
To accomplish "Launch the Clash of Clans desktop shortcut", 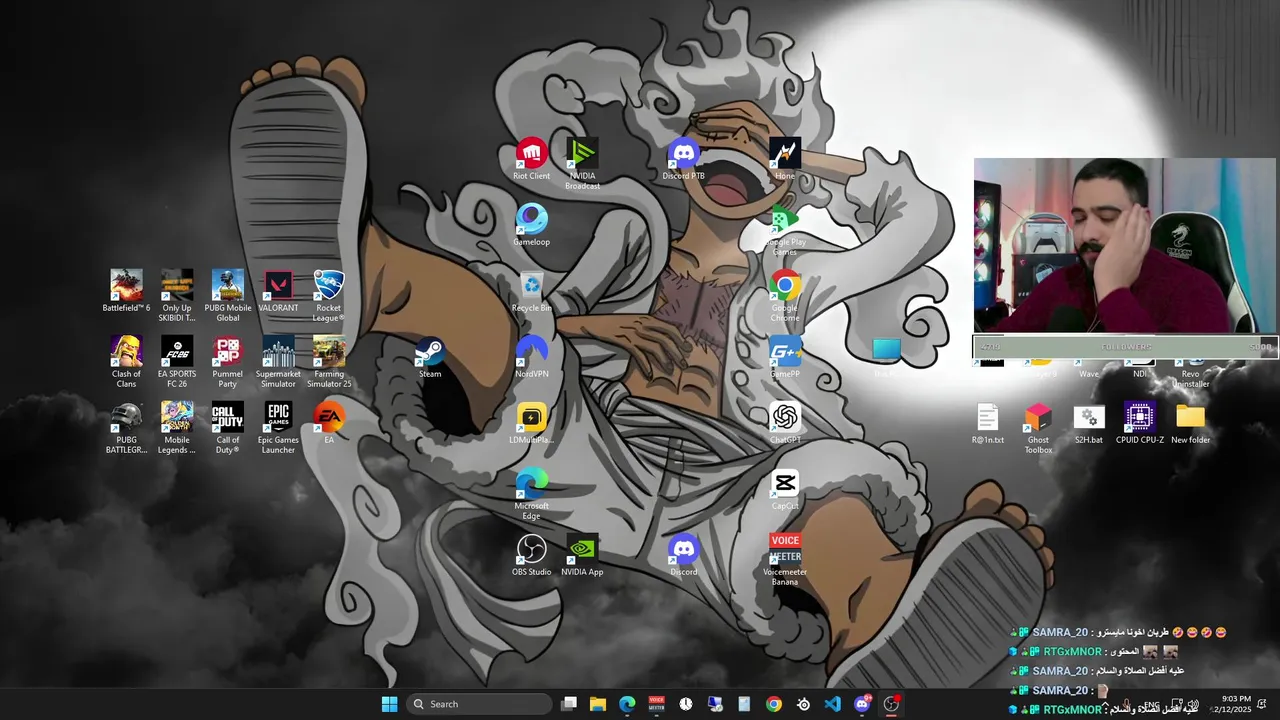I will tap(126, 362).
